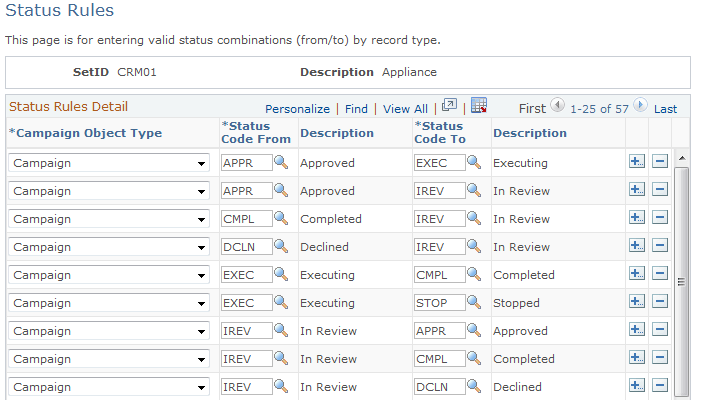Expand Campaign Object Type dropdown in IREV to CMPL row
Image resolution: width=701 pixels, height=400 pixels.
pos(109,359)
